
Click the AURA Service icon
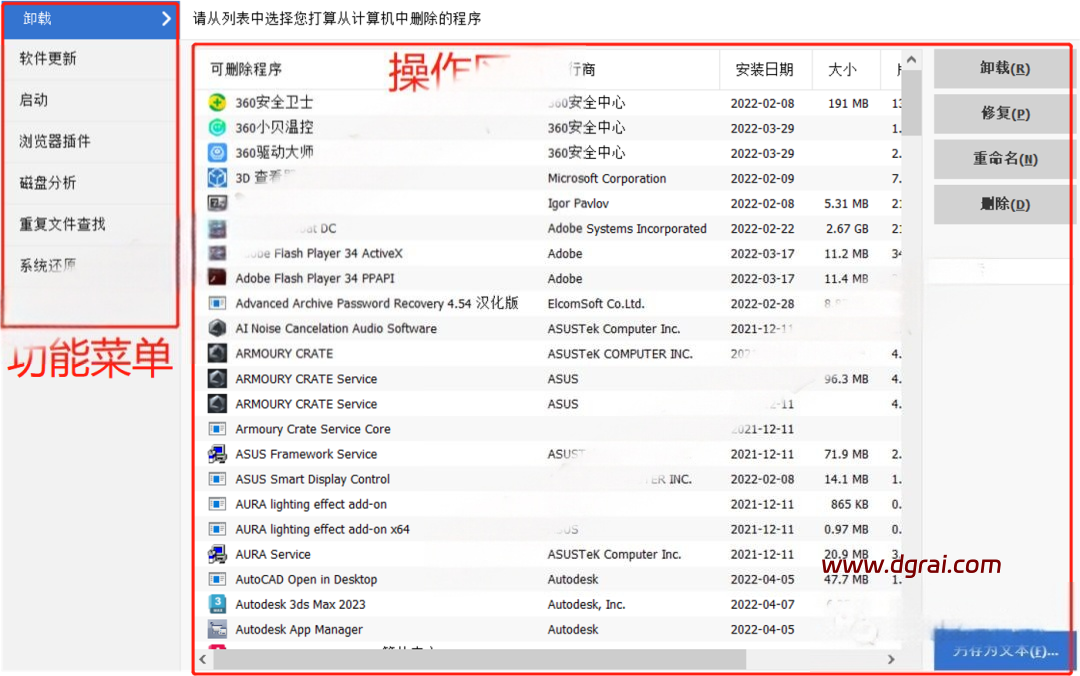point(217,554)
